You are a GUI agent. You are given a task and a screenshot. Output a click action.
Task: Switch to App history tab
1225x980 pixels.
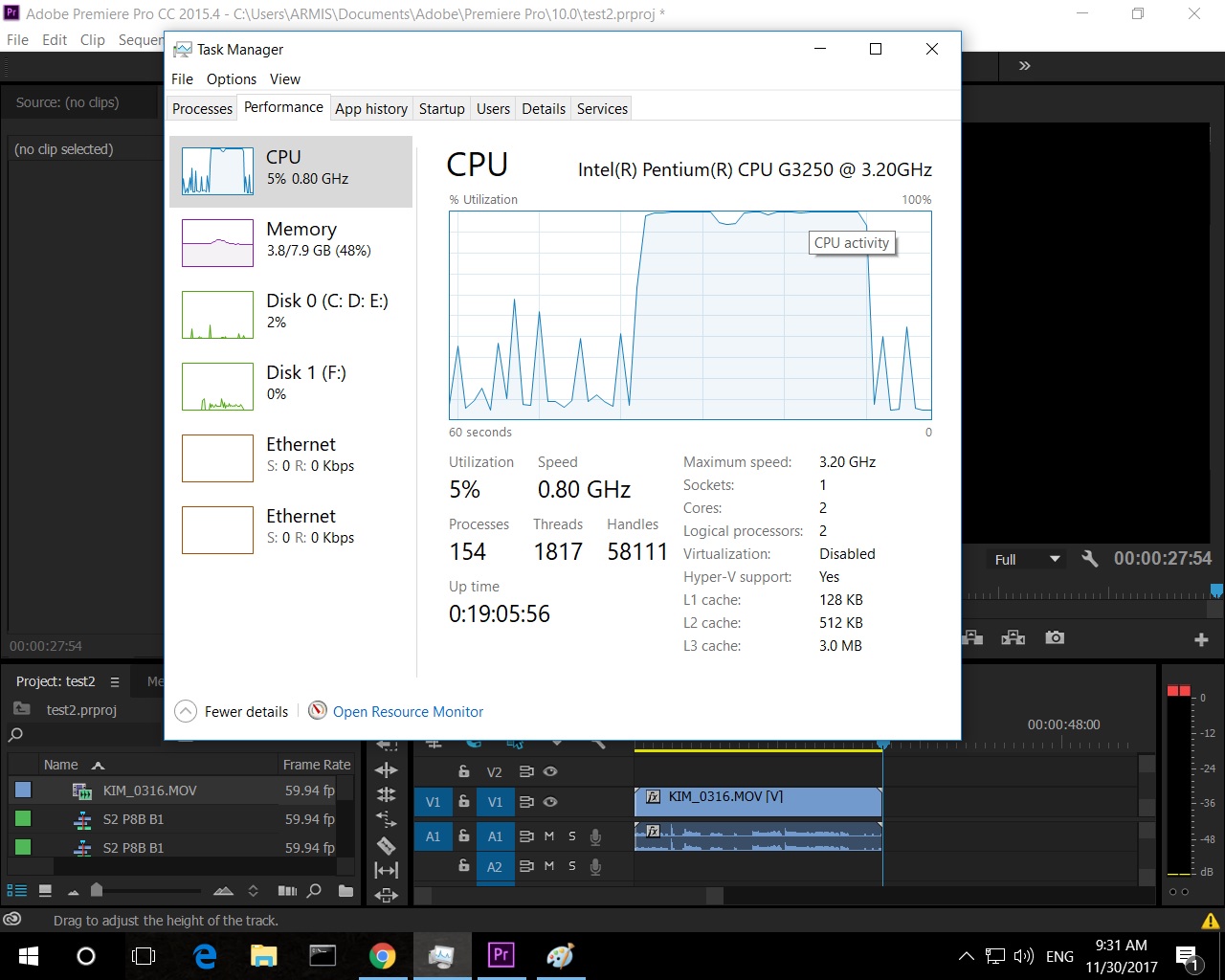point(371,108)
